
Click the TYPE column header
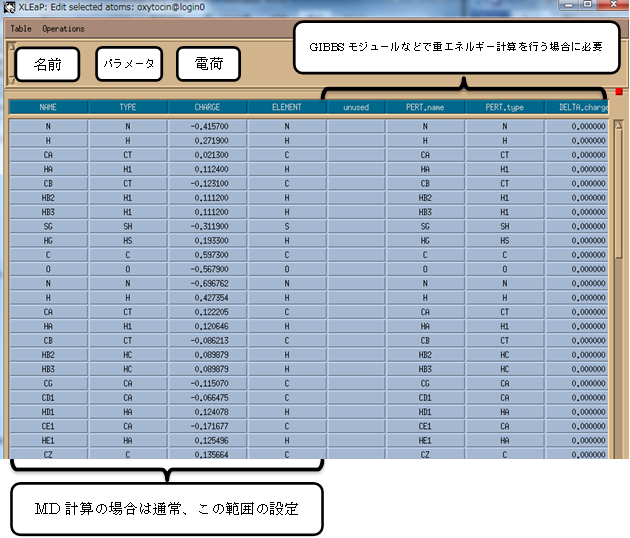point(127,106)
